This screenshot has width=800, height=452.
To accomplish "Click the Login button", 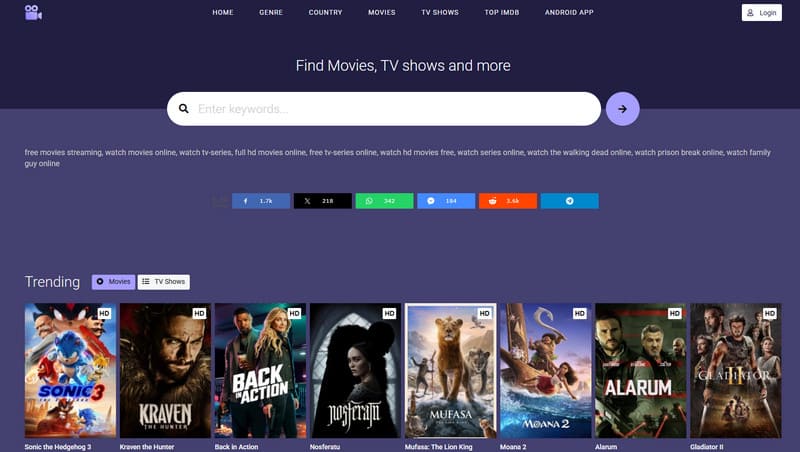I will (x=761, y=13).
